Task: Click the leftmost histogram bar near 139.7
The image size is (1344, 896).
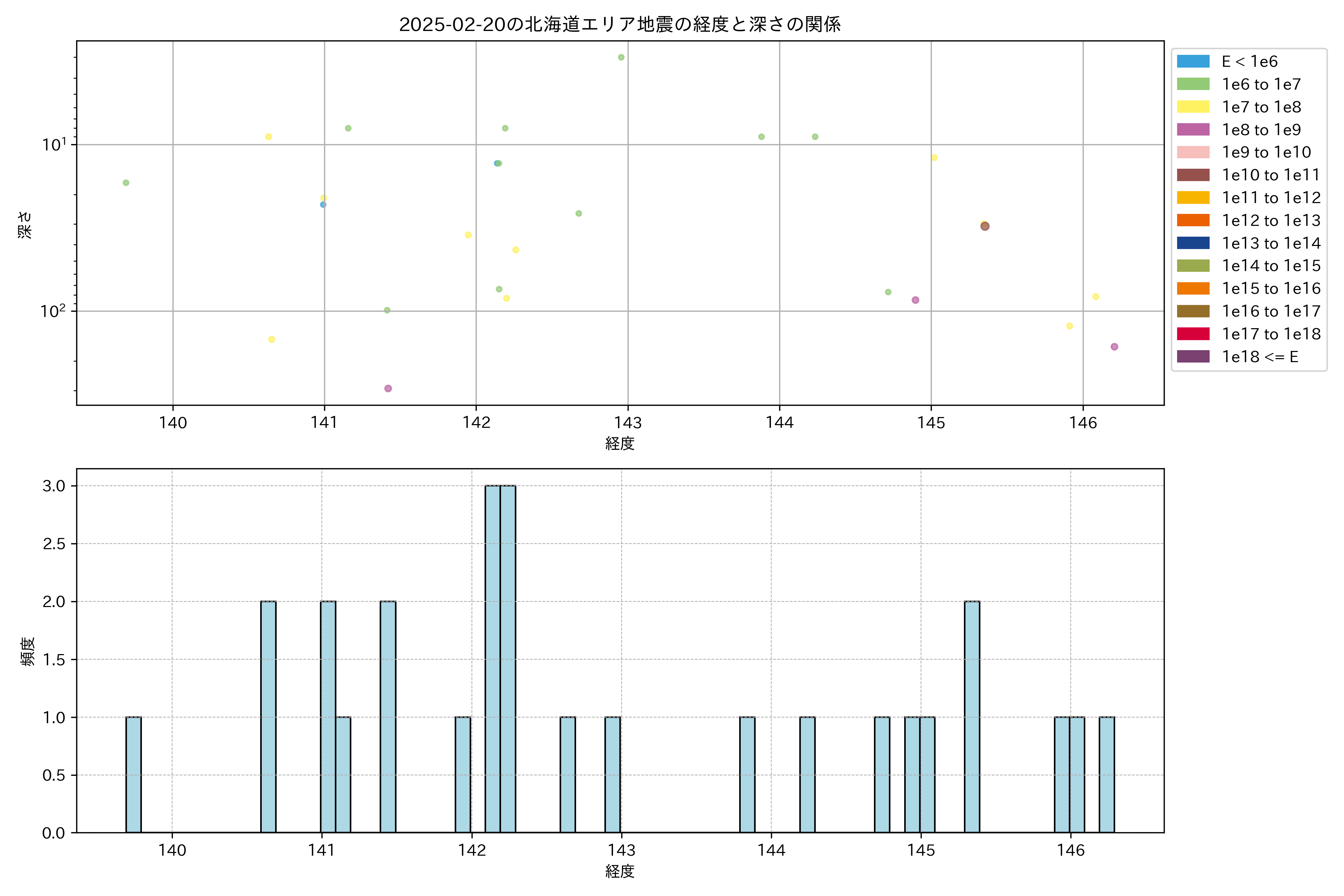Action: [x=134, y=774]
